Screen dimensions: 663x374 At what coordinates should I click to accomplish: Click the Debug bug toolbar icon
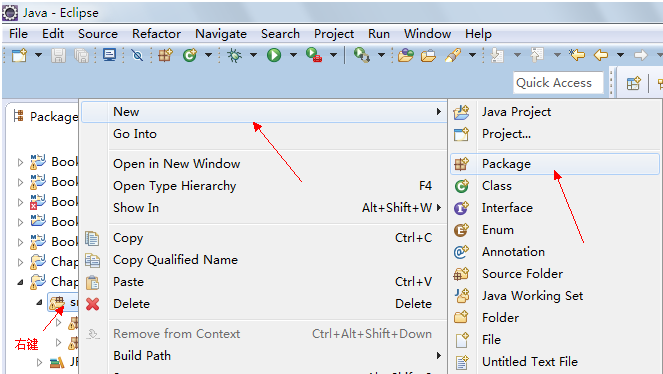[x=234, y=55]
